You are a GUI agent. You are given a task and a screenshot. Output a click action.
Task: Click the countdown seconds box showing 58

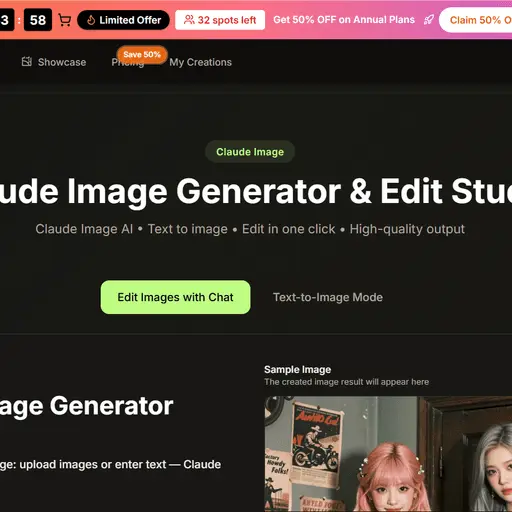(38, 20)
